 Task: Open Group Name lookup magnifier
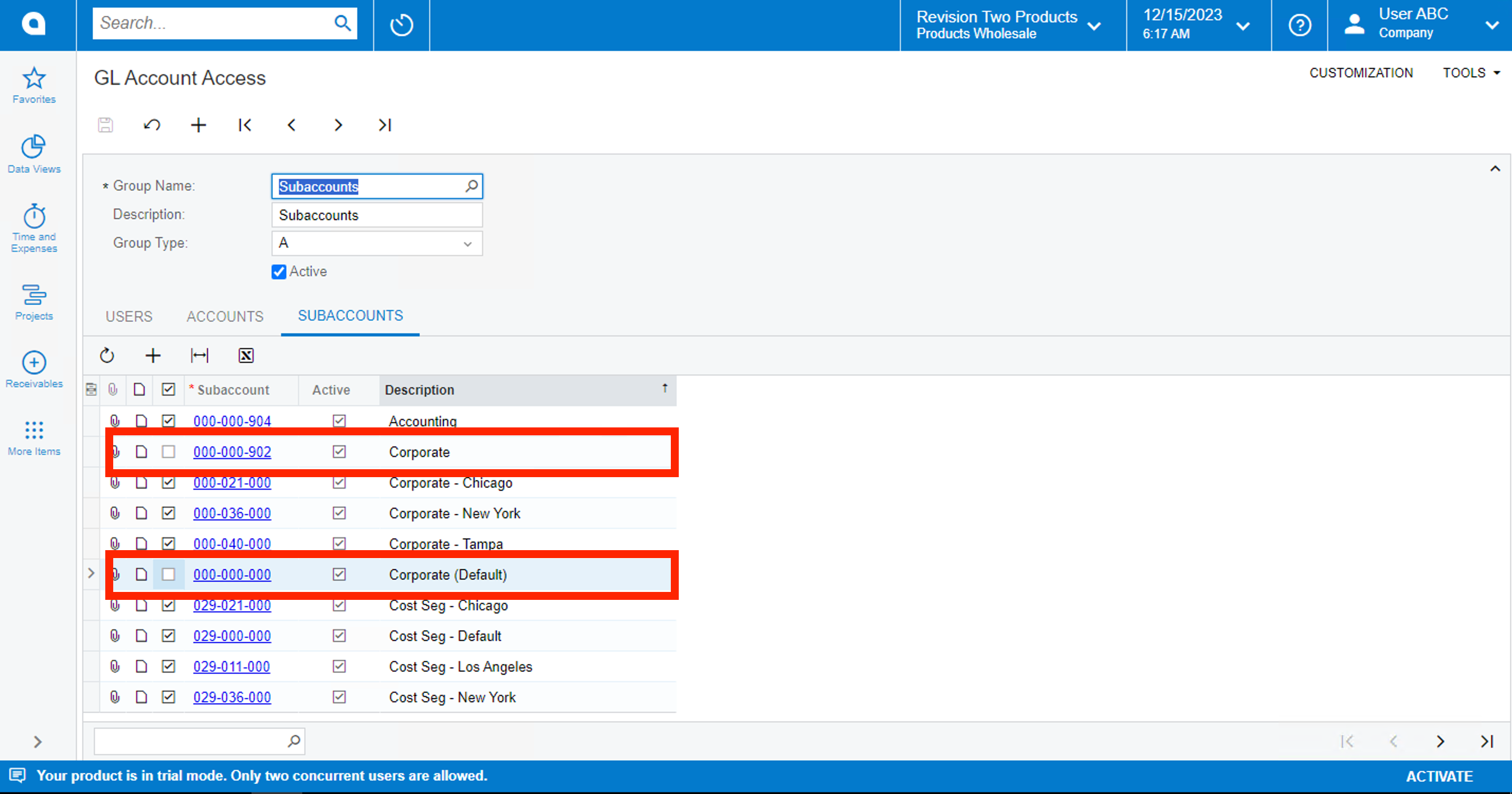pyautogui.click(x=471, y=186)
